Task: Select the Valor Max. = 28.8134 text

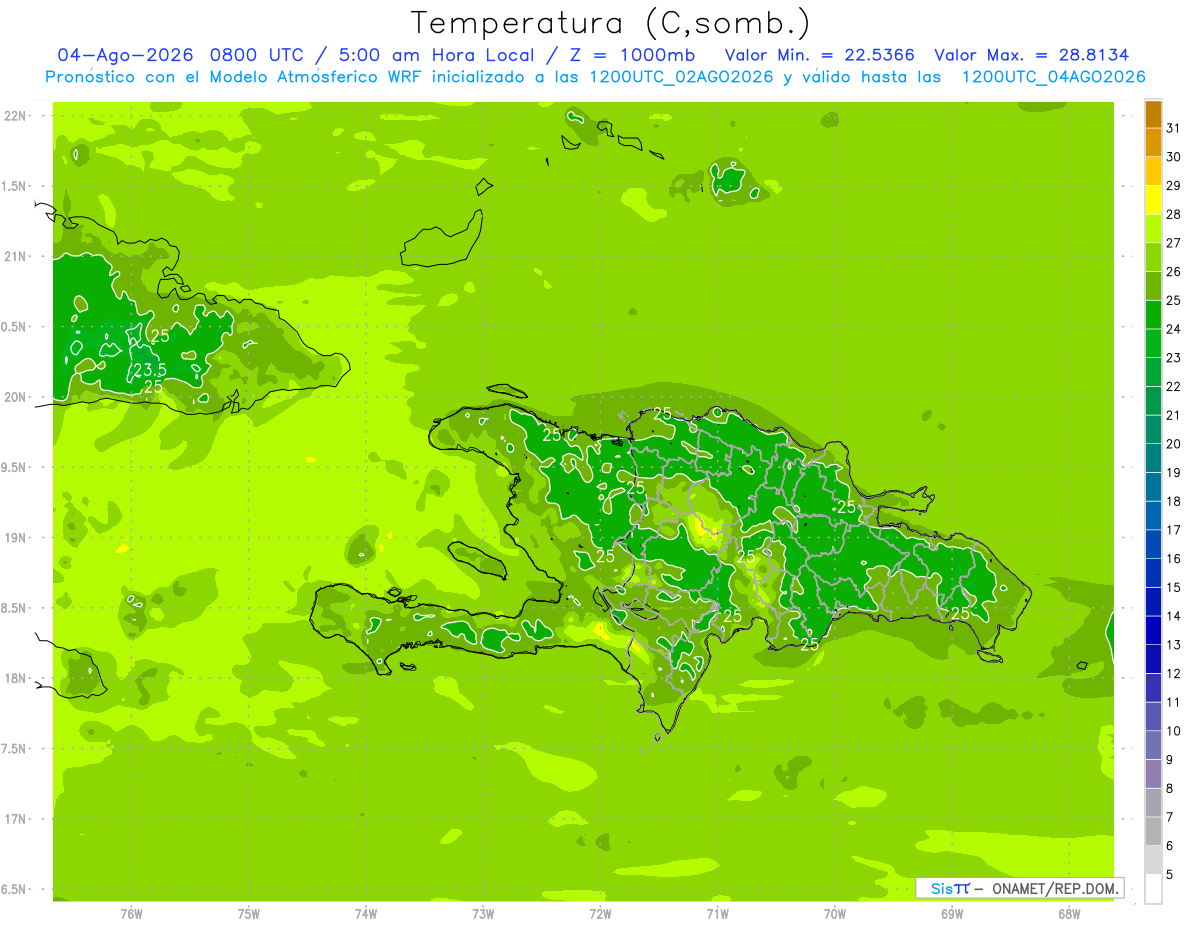Action: click(1032, 55)
